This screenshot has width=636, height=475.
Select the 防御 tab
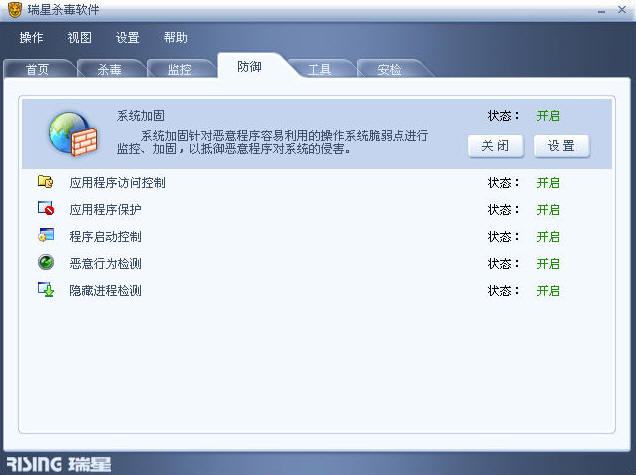250,66
